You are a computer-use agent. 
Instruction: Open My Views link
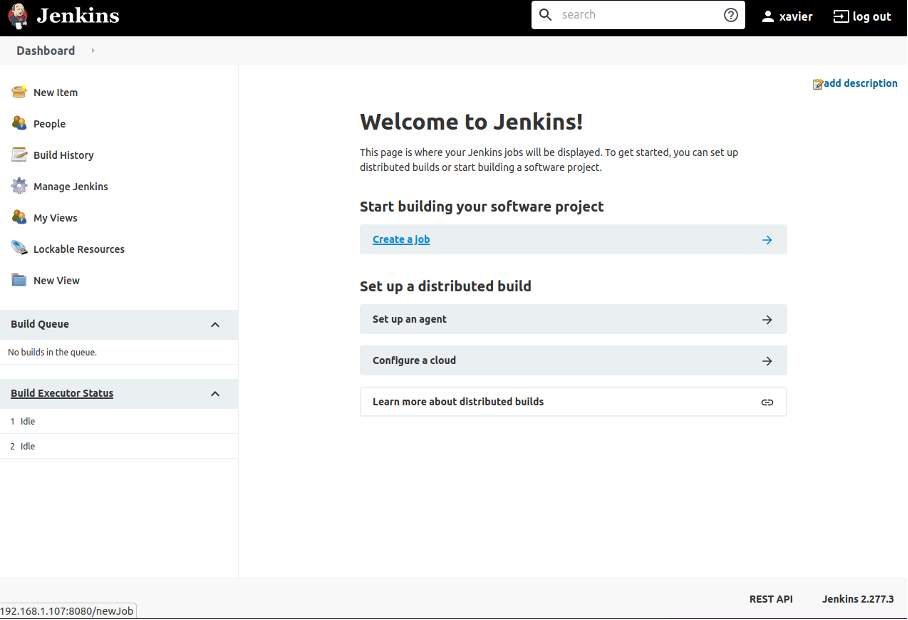click(x=56, y=218)
